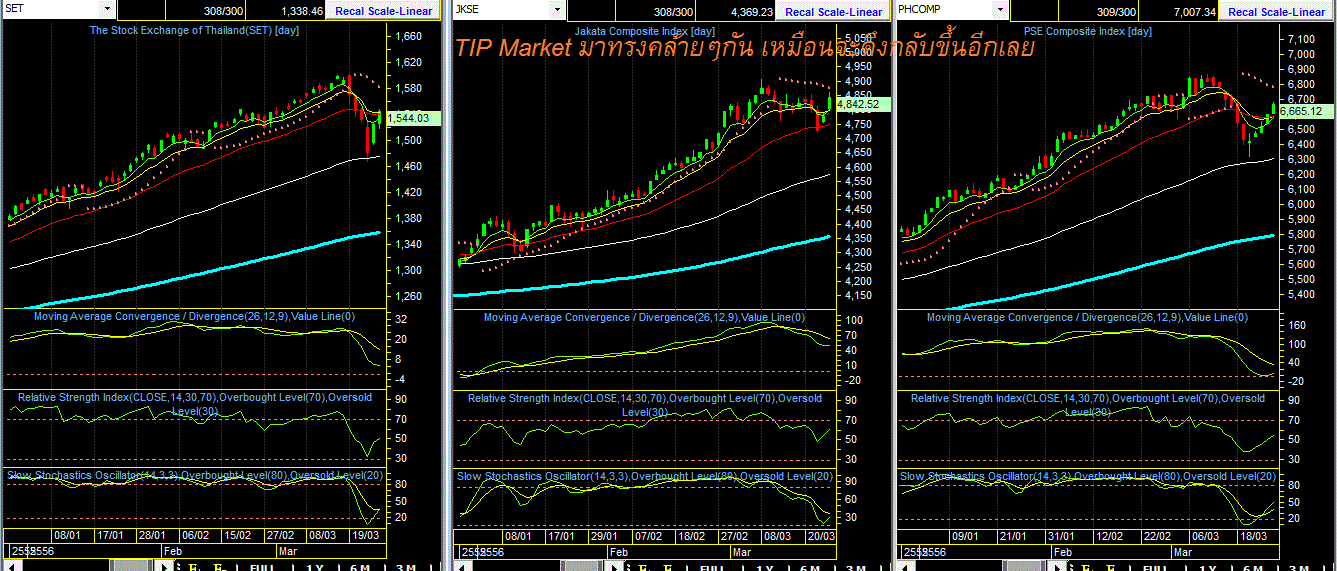Select FULL range for SET chart
This screenshot has width=1337, height=571.
point(262,566)
